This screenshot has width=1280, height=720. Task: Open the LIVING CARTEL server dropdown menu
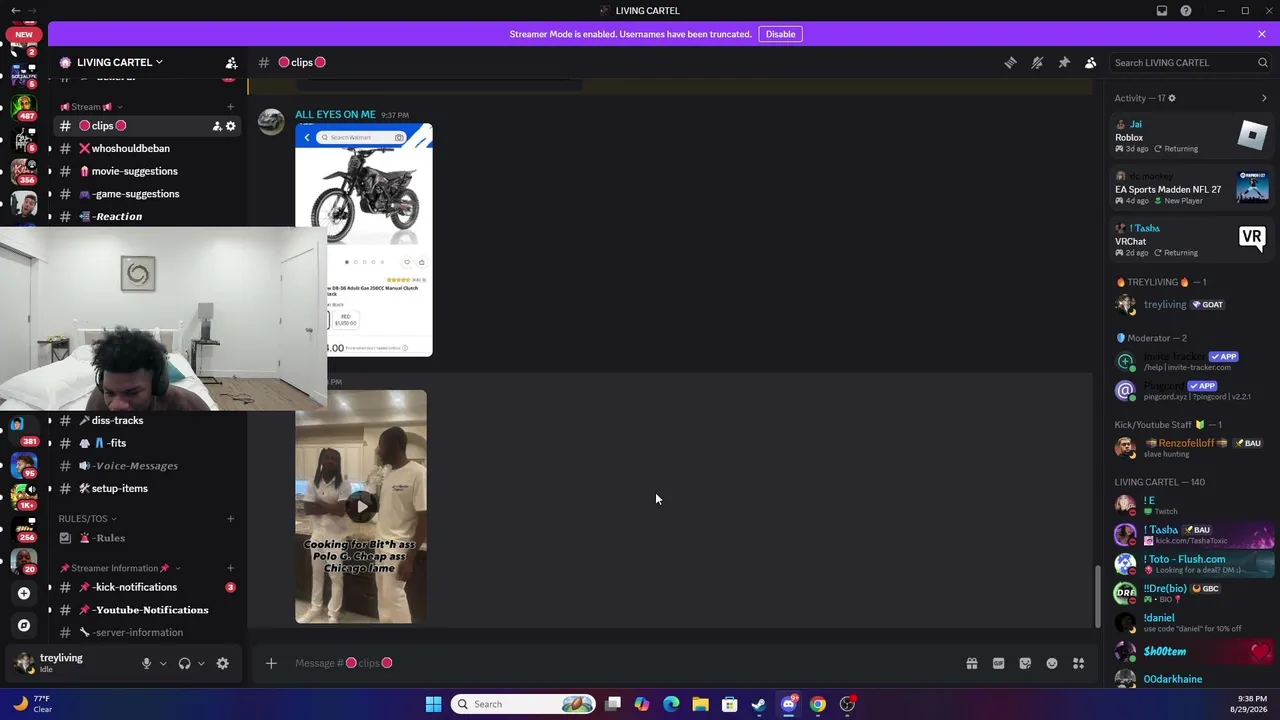tap(120, 62)
